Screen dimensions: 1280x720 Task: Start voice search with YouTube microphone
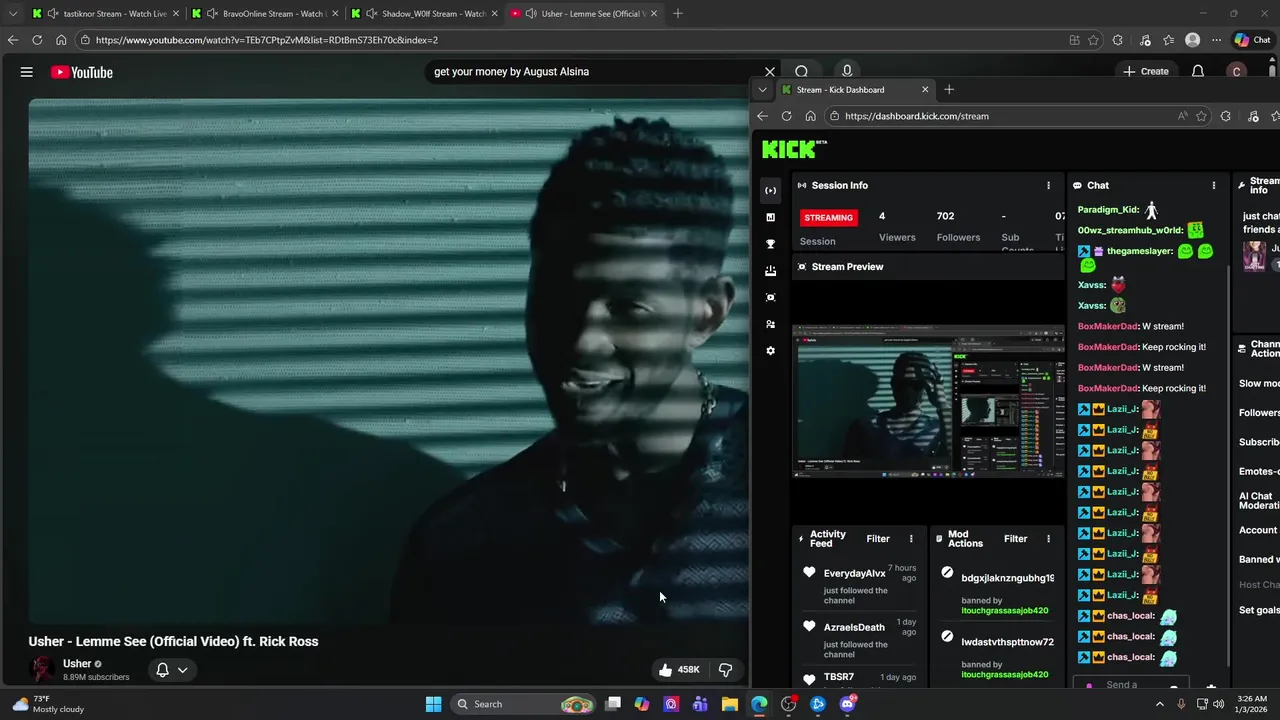tap(847, 72)
